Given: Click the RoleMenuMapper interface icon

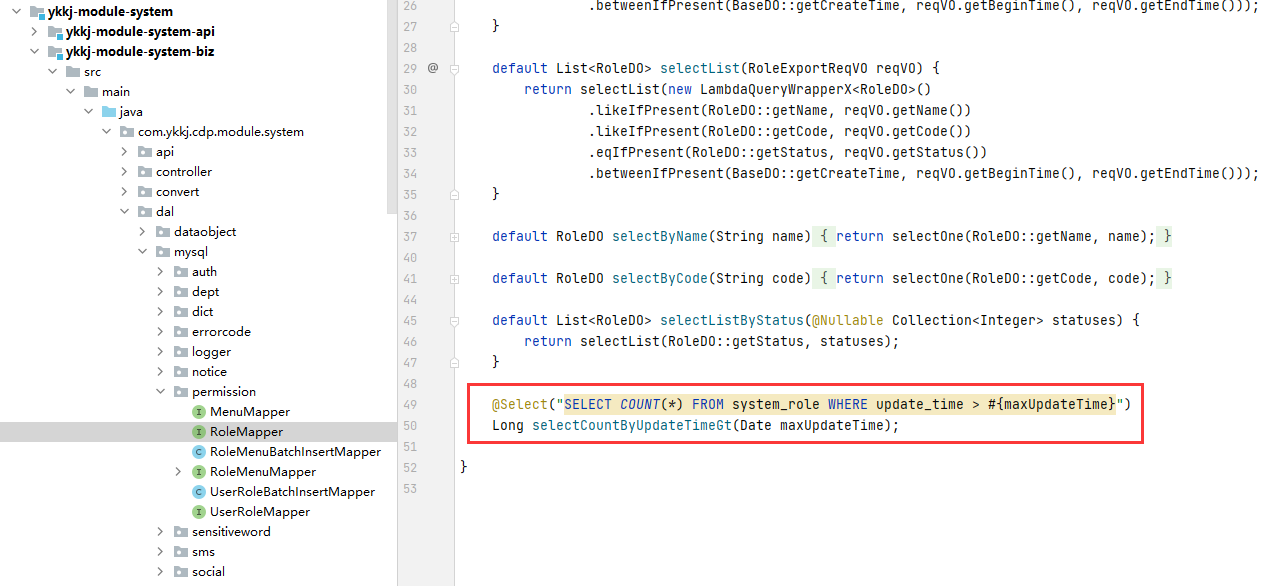Looking at the screenshot, I should [198, 472].
